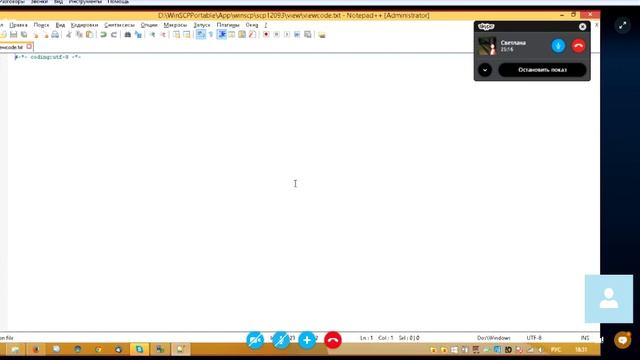Click РУС language indicator in tray
The height and width of the screenshot is (360, 640).
pyautogui.click(x=556, y=350)
